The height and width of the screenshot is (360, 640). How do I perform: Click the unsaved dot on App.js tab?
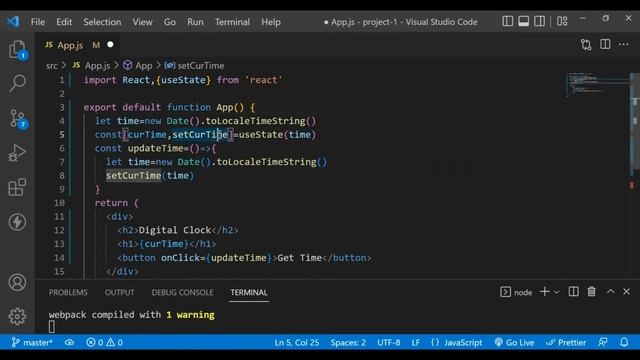coord(110,44)
